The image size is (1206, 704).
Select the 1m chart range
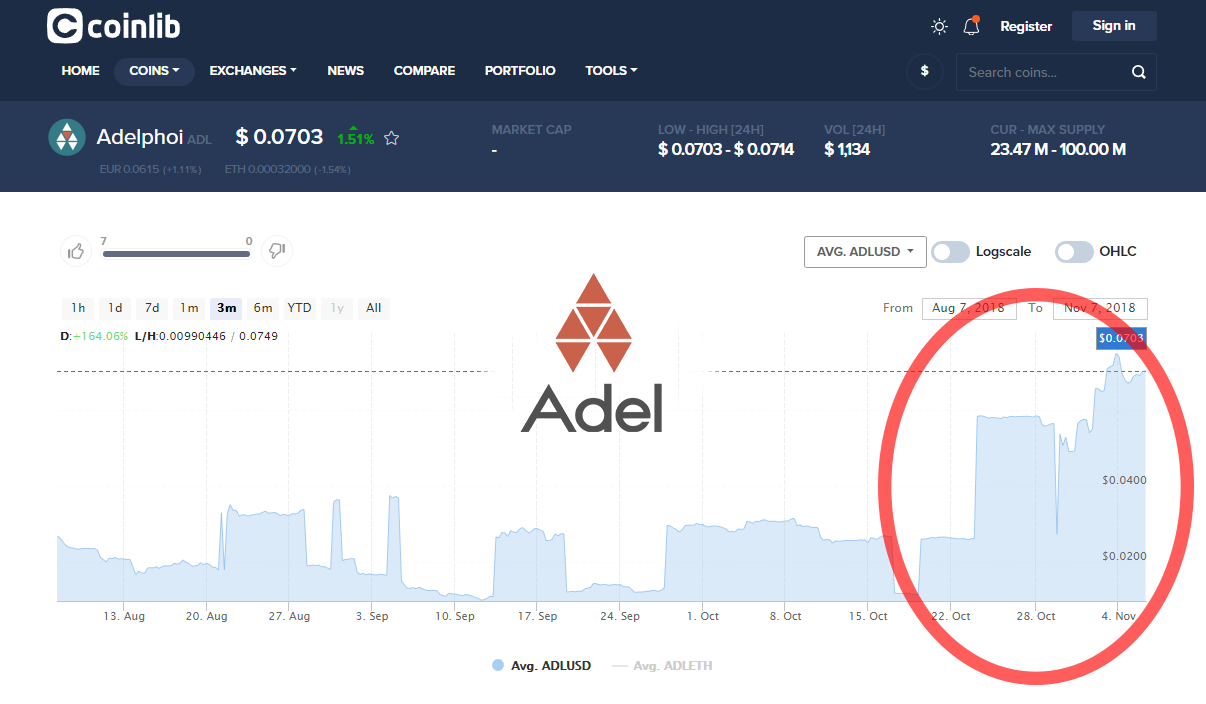coord(189,308)
